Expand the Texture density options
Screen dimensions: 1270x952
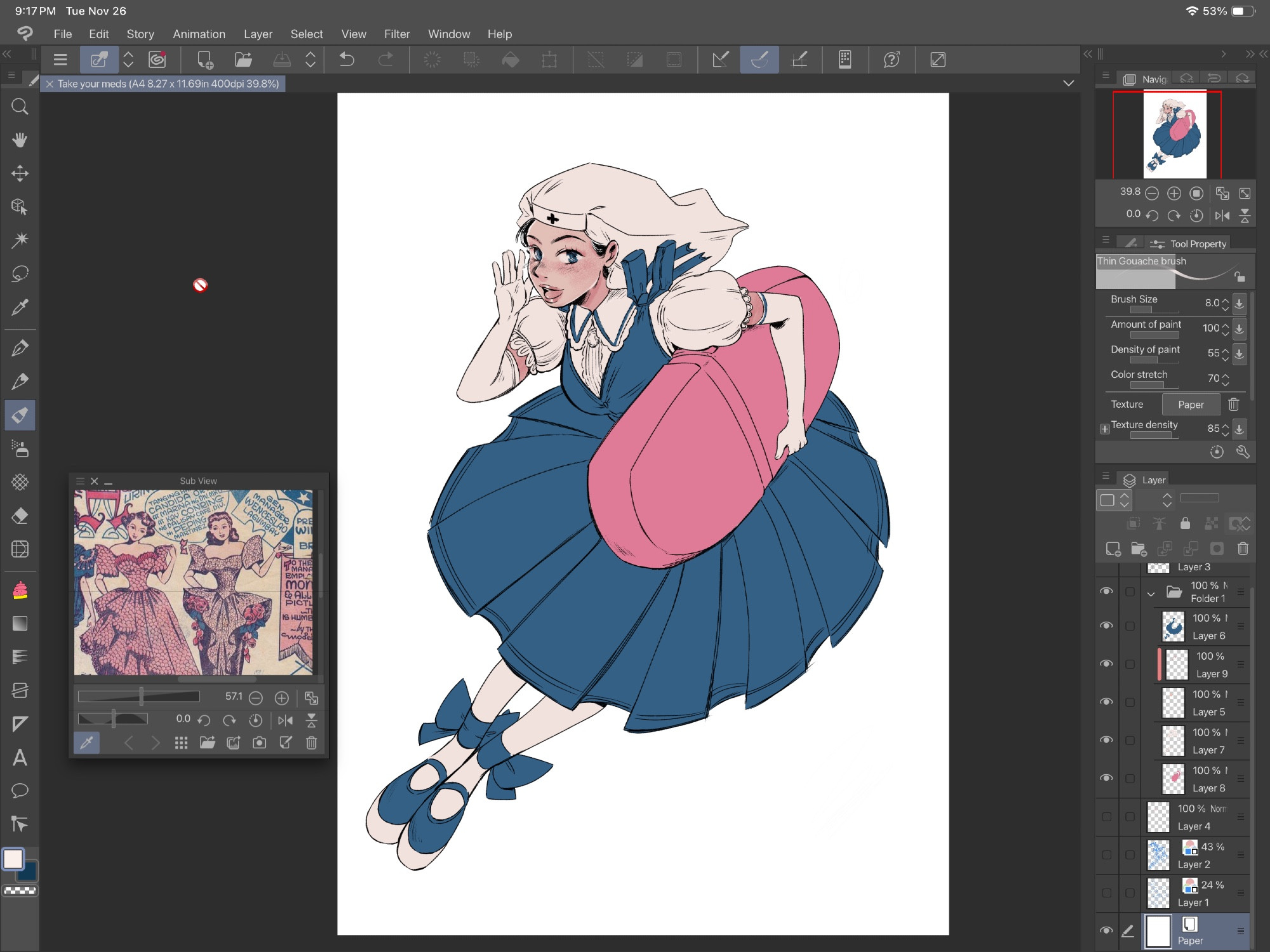pyautogui.click(x=1104, y=429)
